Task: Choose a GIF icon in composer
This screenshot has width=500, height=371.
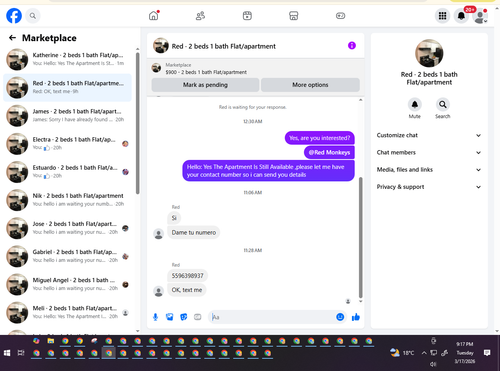Action: pyautogui.click(x=198, y=317)
